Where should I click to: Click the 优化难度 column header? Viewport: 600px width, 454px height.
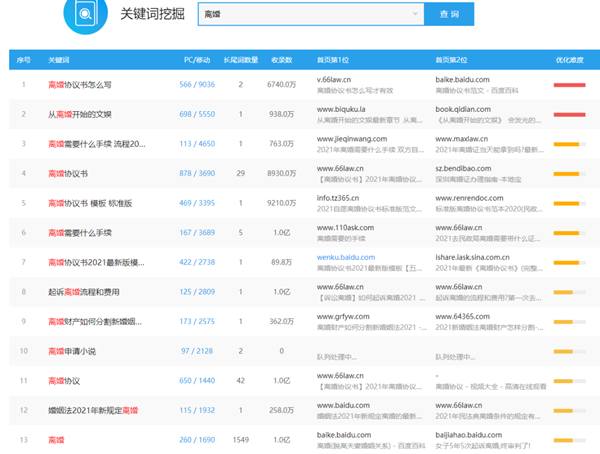point(569,60)
